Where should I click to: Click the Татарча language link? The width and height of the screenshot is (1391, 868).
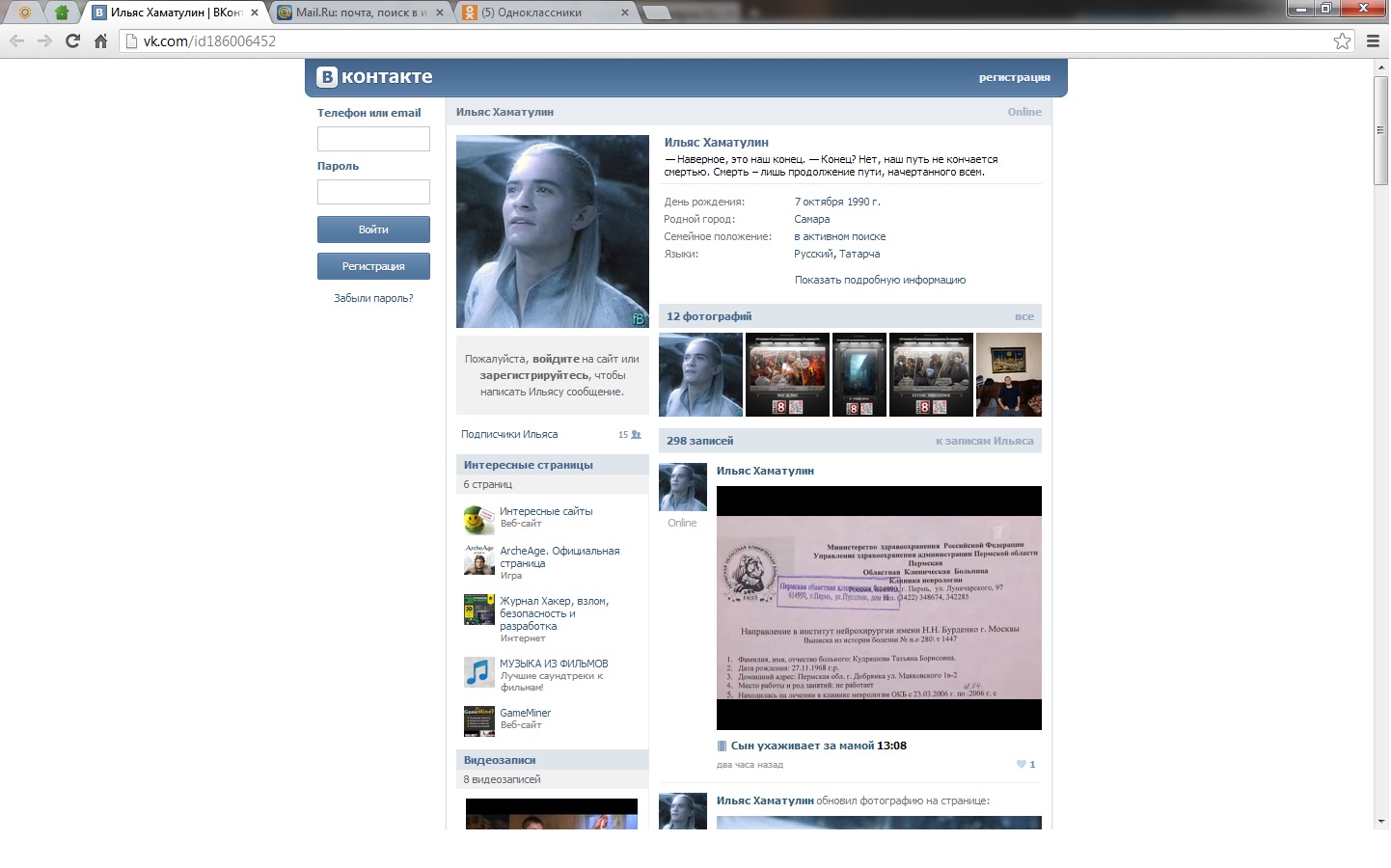(859, 254)
